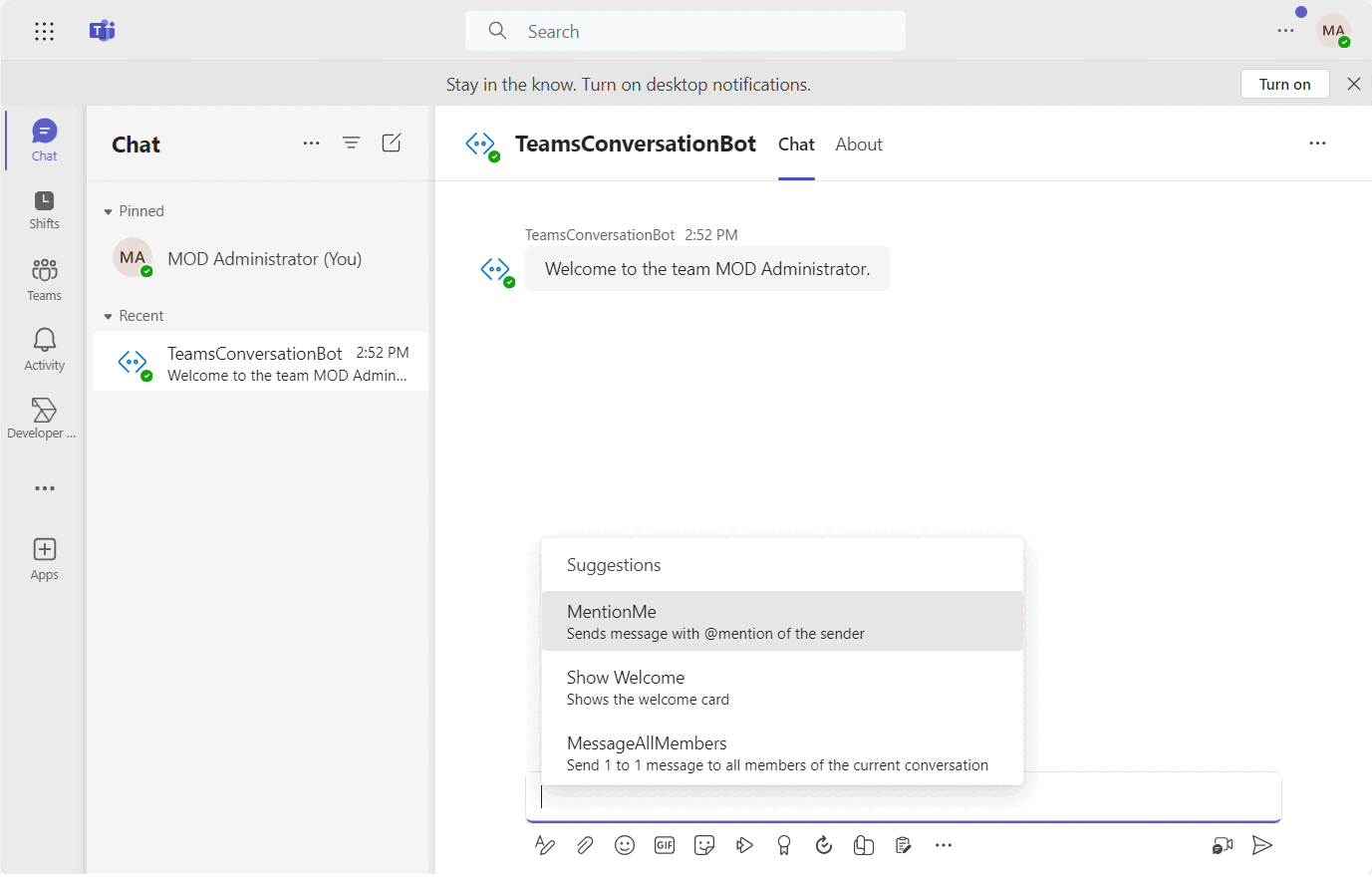Viewport: 1372px width, 878px height.
Task: Open MOD Administrator (You) chat
Action: tap(261, 259)
